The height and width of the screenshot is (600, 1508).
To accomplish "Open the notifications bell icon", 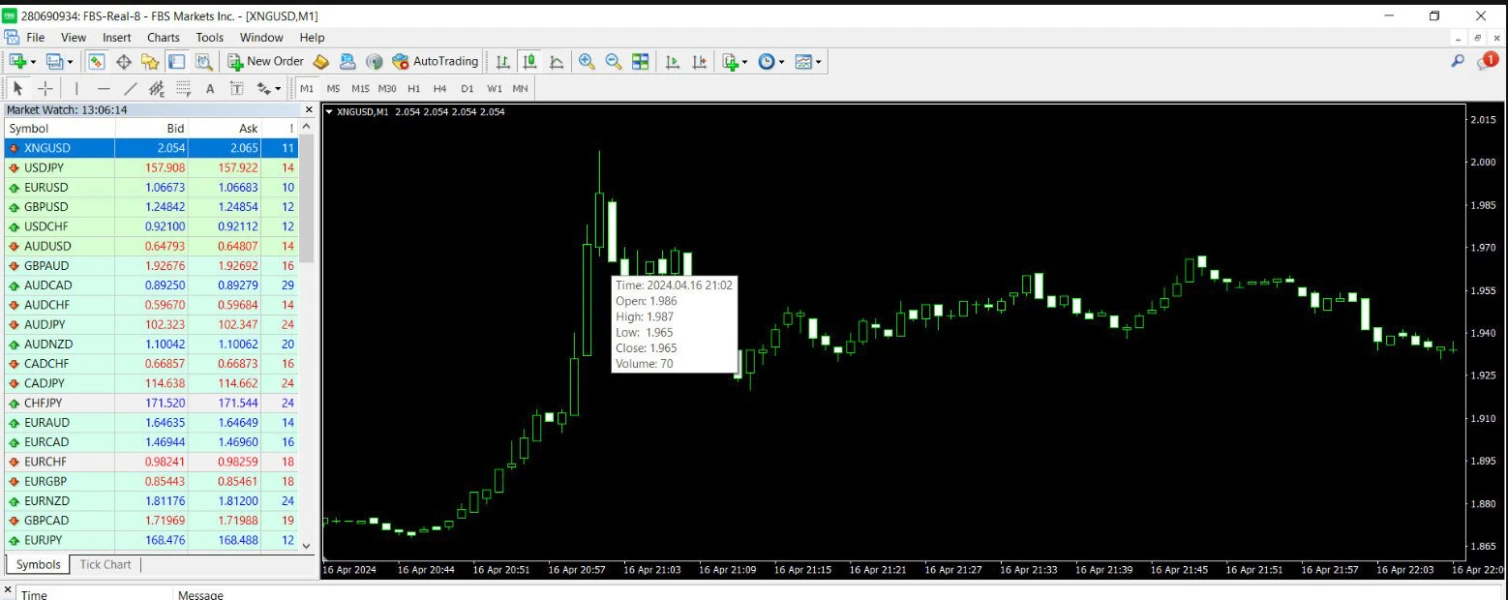I will (x=1487, y=61).
